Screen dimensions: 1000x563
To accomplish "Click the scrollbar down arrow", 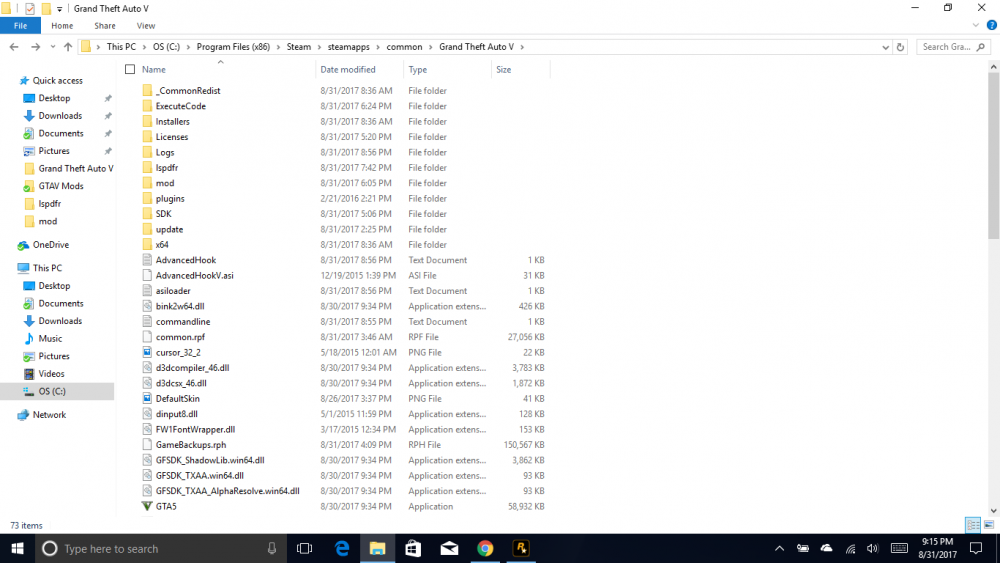I will click(x=994, y=511).
